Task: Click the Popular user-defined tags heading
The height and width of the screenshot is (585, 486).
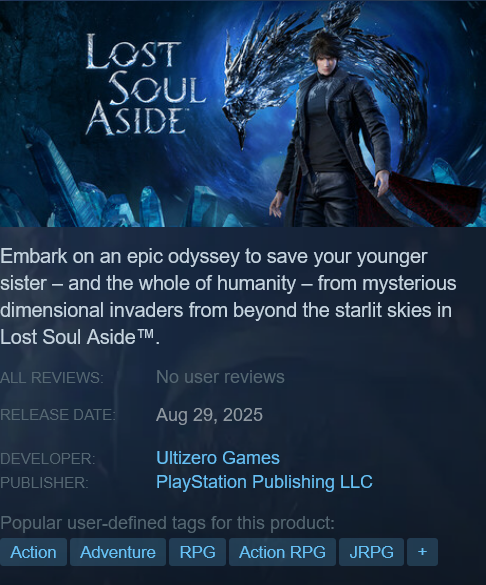Action: (167, 523)
